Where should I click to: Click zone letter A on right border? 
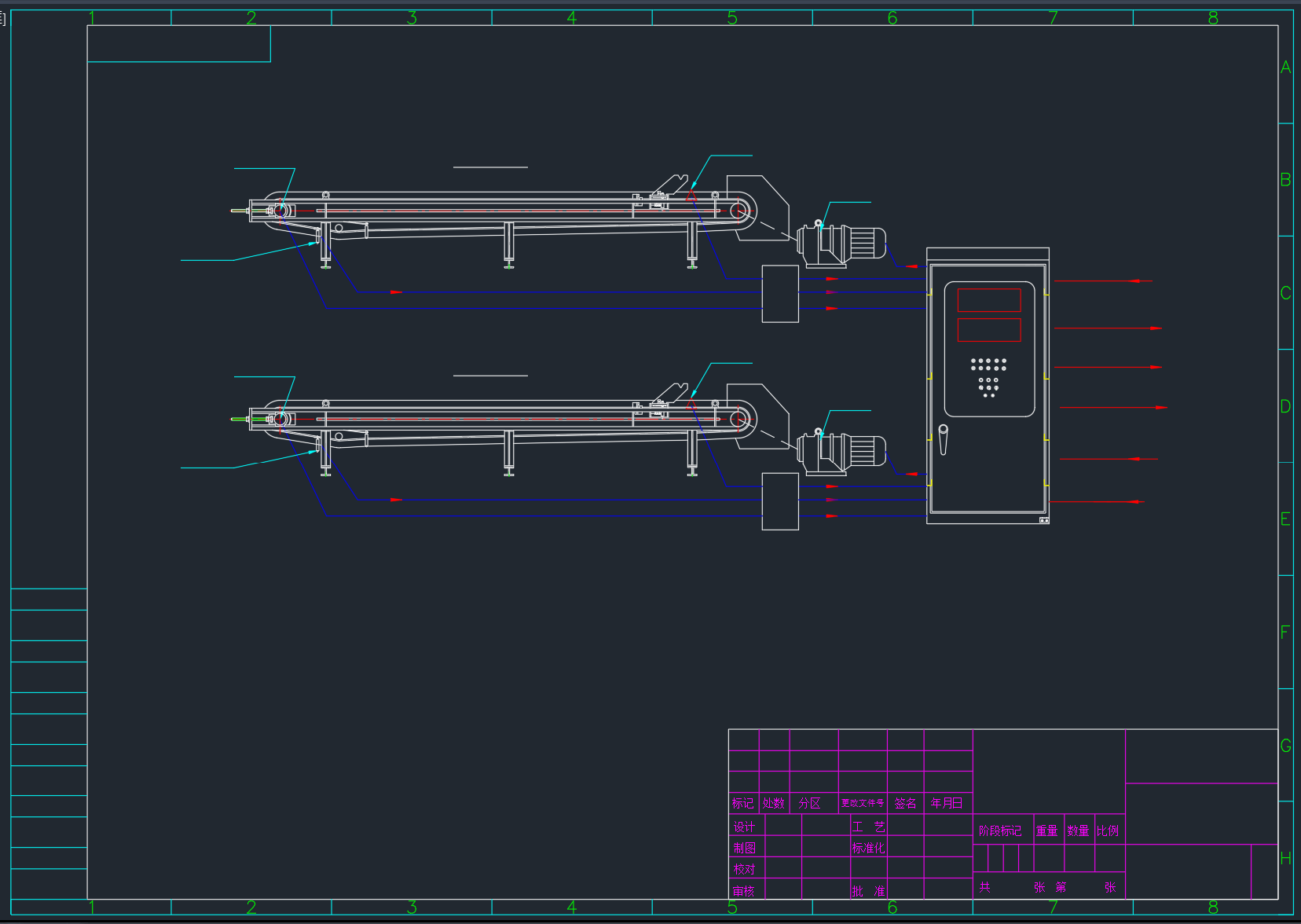tap(1285, 68)
